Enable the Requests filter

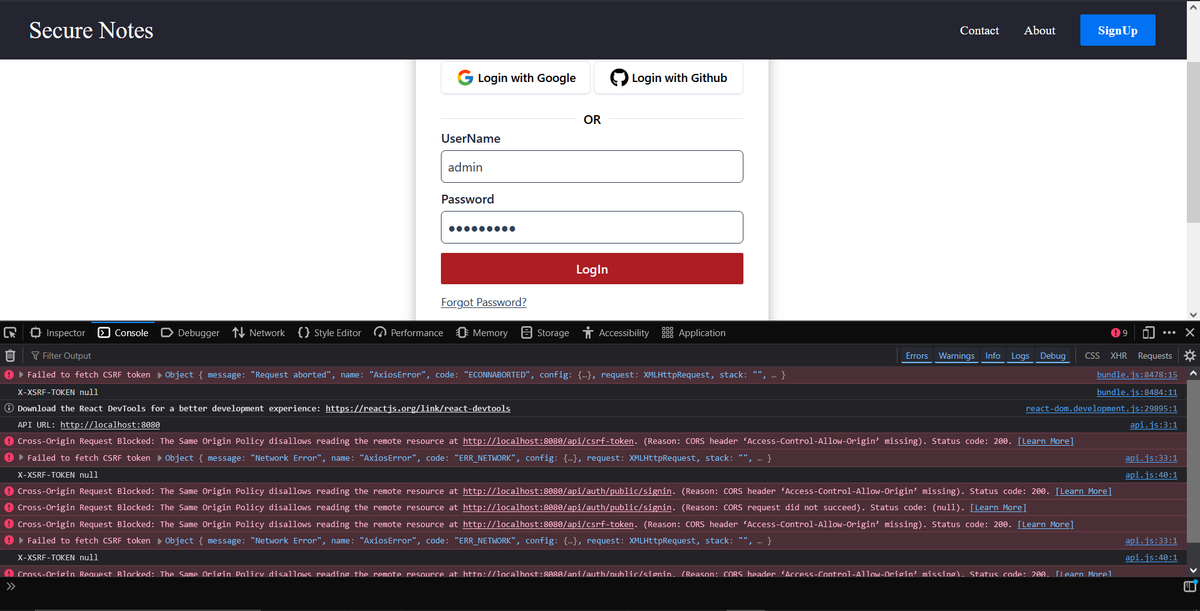[x=1154, y=355]
